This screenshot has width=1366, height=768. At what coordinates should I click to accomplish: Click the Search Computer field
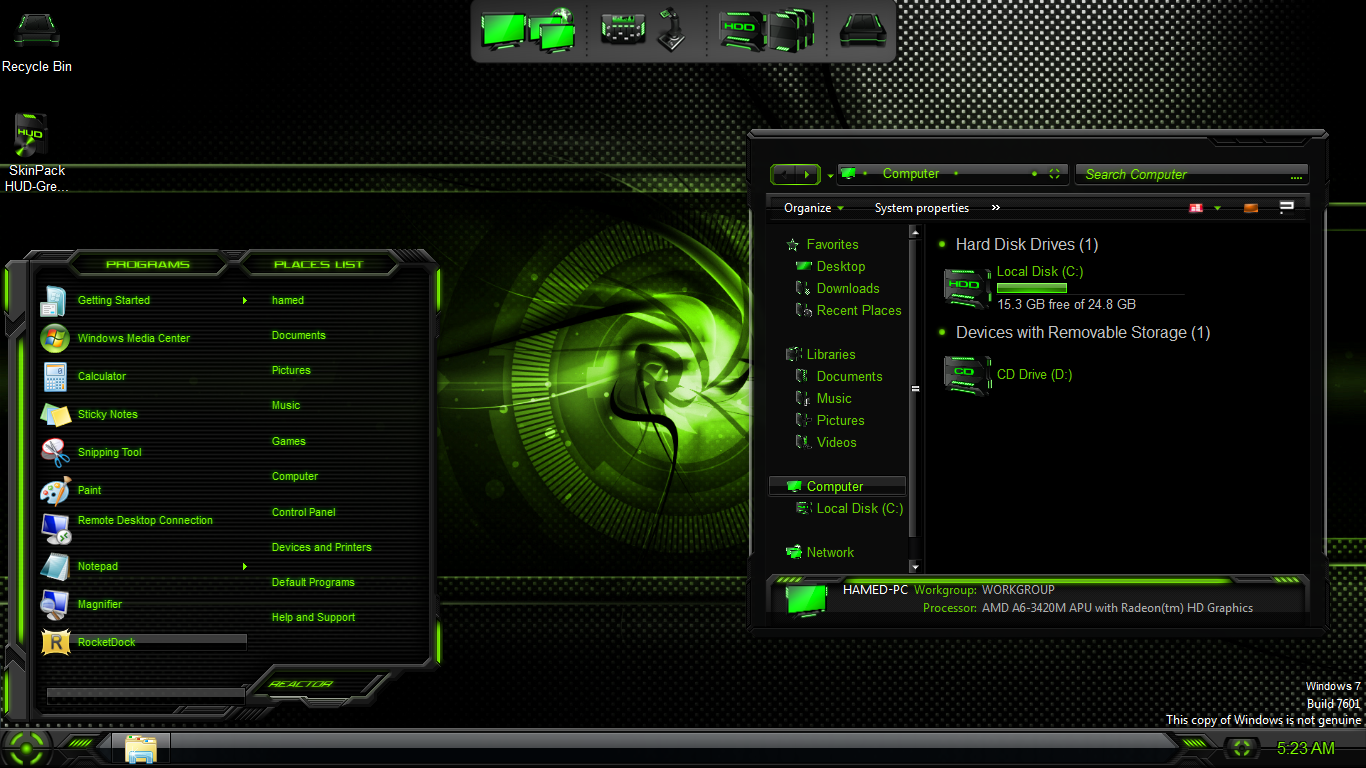pos(1192,174)
